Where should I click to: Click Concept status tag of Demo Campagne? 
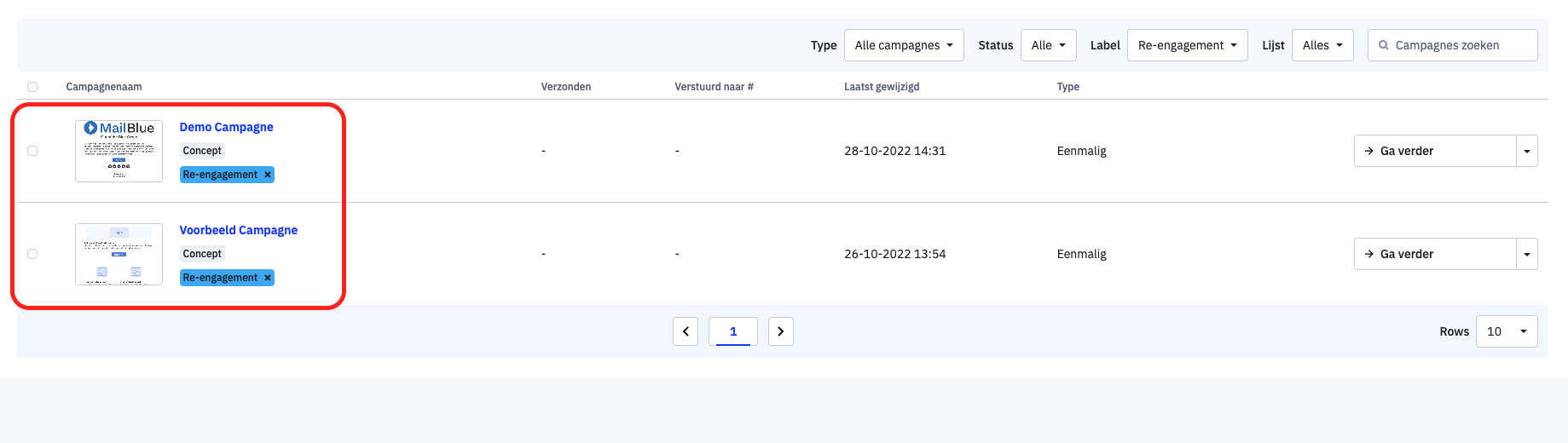coord(202,151)
